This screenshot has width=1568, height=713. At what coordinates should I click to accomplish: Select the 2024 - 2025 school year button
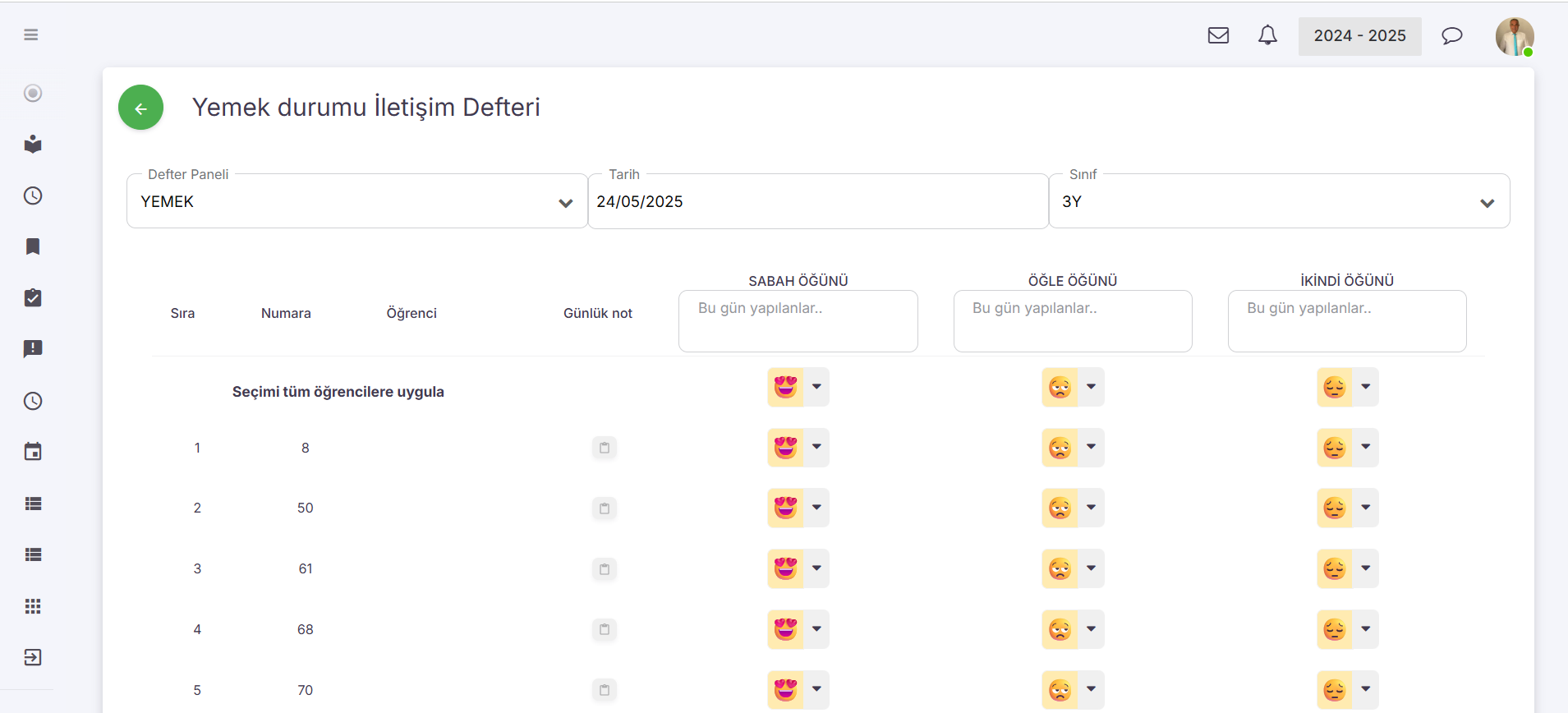(1359, 36)
